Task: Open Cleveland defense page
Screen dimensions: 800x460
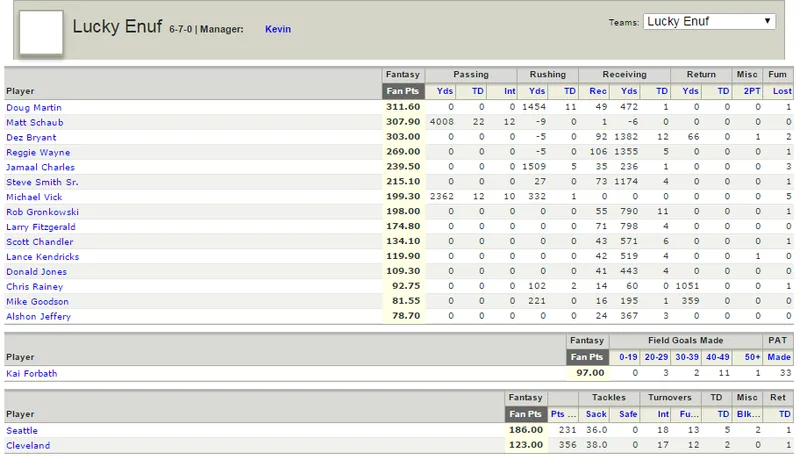Action: (28, 445)
